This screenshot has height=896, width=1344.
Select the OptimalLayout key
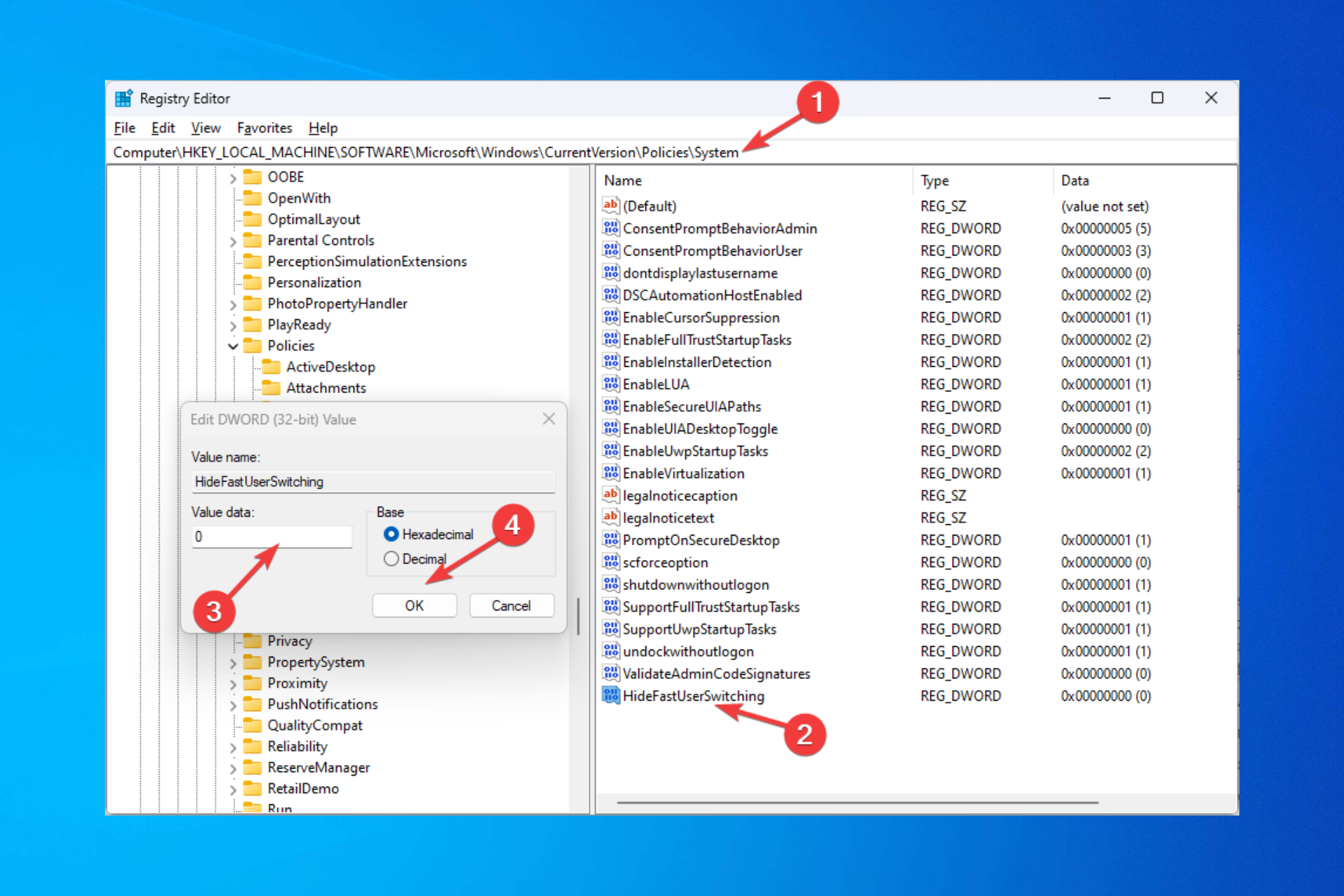pyautogui.click(x=314, y=219)
